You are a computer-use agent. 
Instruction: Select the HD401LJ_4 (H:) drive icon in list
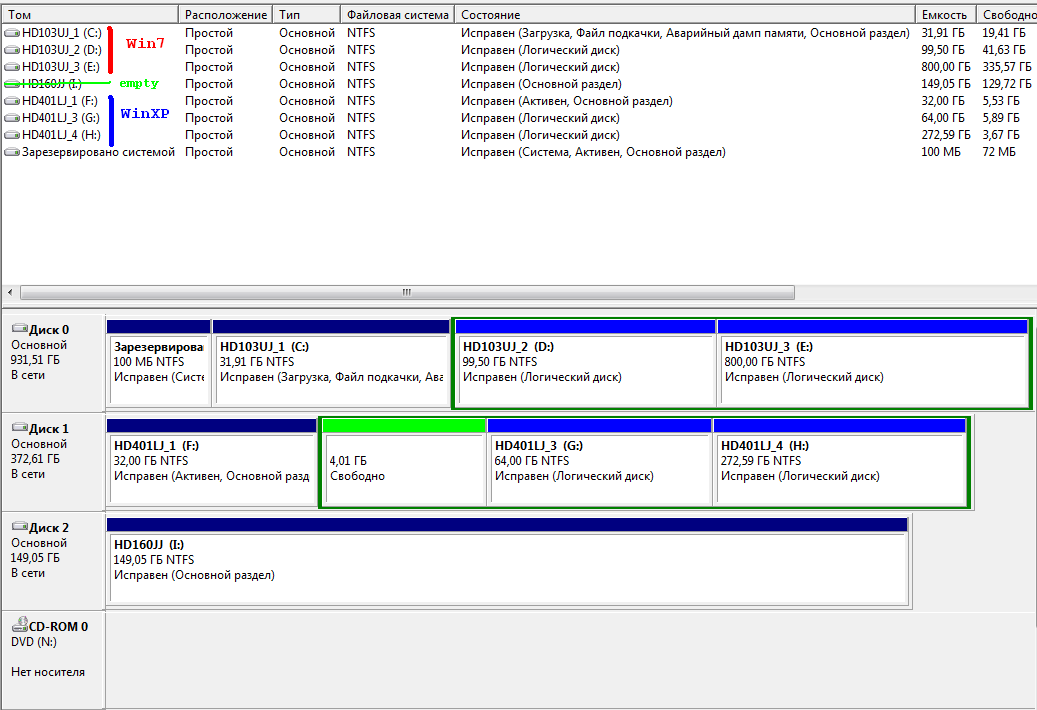tap(12, 135)
